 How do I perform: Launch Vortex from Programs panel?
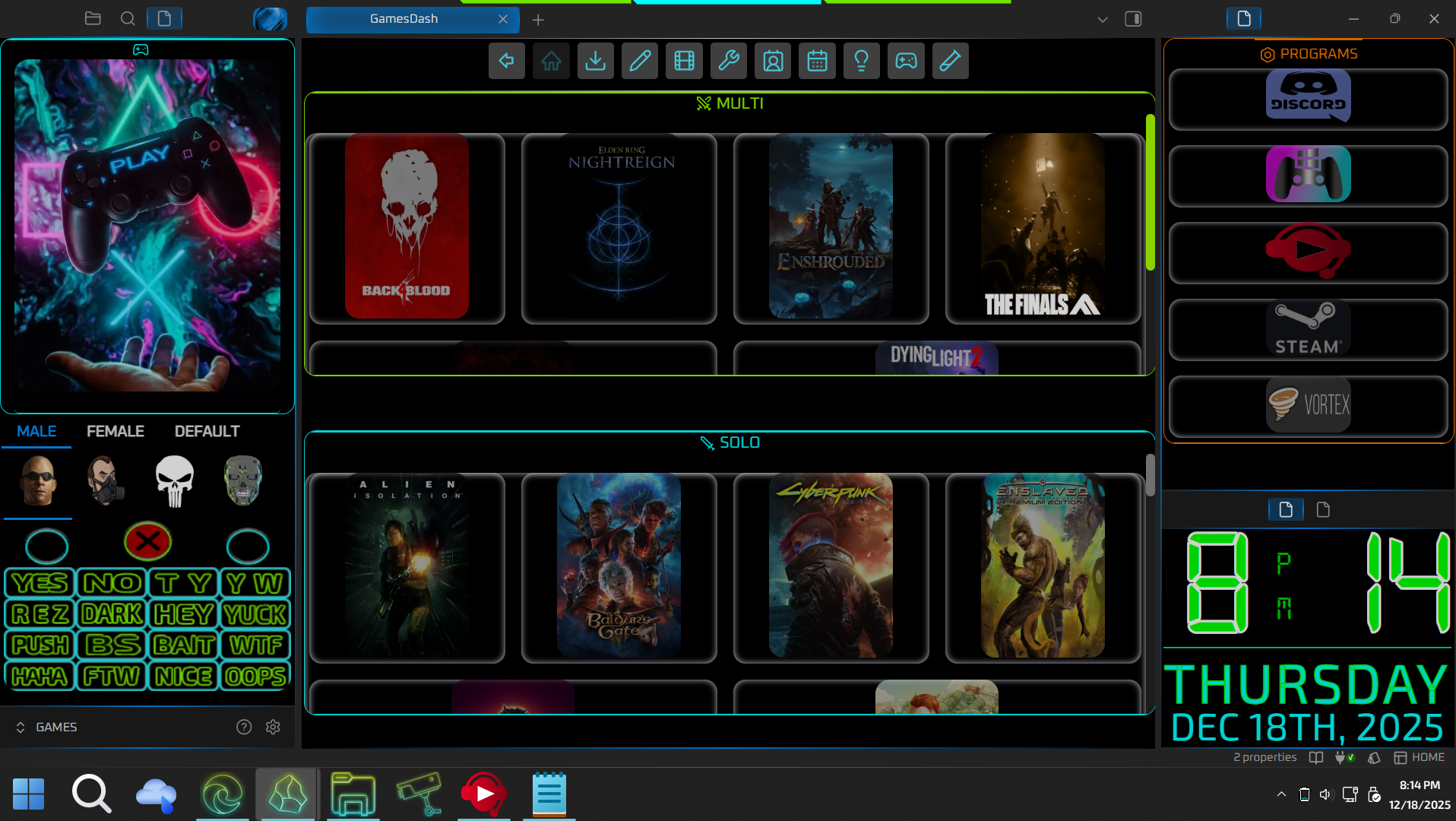[x=1308, y=406]
